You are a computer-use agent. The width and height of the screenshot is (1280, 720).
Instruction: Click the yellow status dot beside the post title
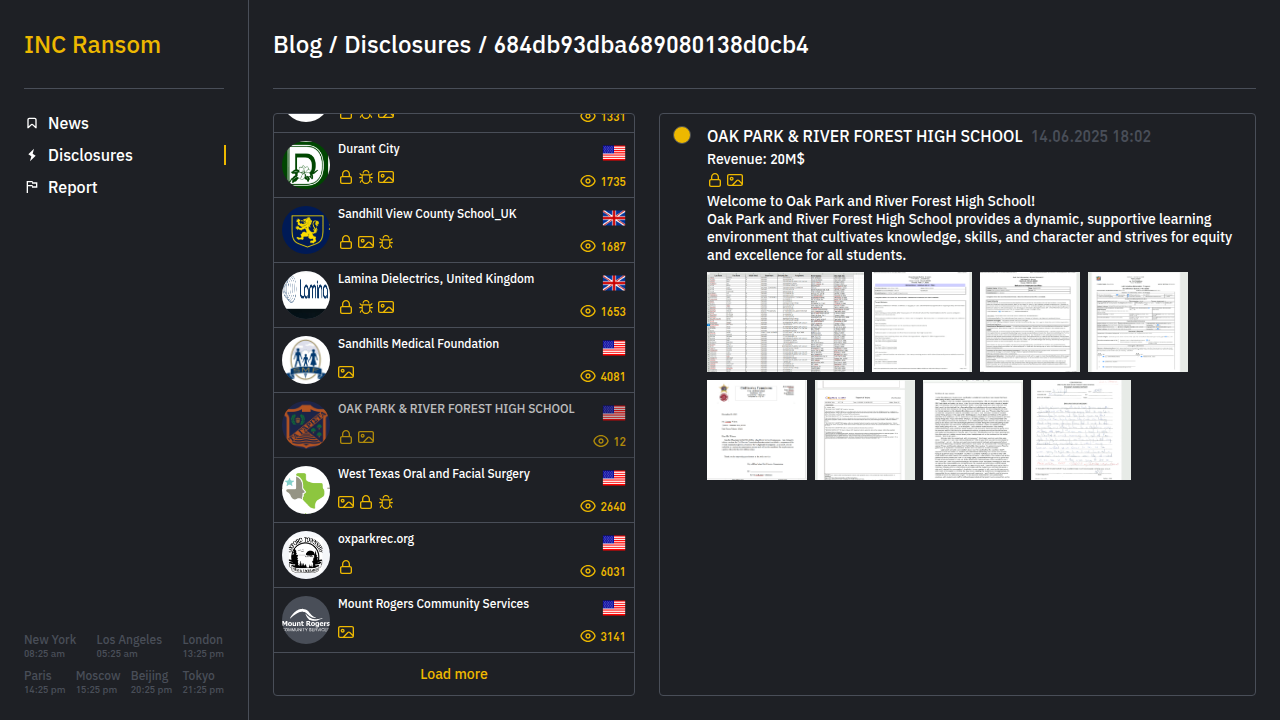click(x=682, y=135)
